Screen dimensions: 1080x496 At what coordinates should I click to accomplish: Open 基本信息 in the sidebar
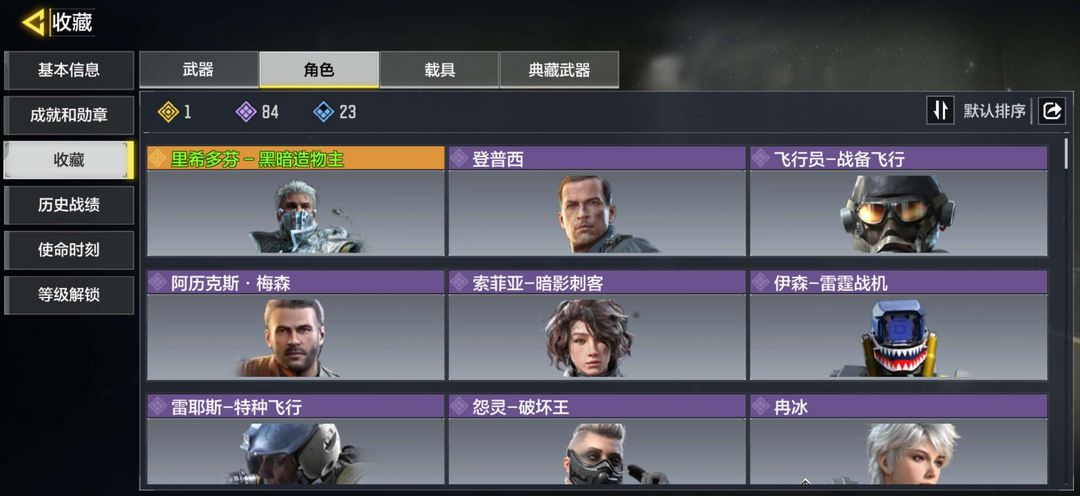69,70
